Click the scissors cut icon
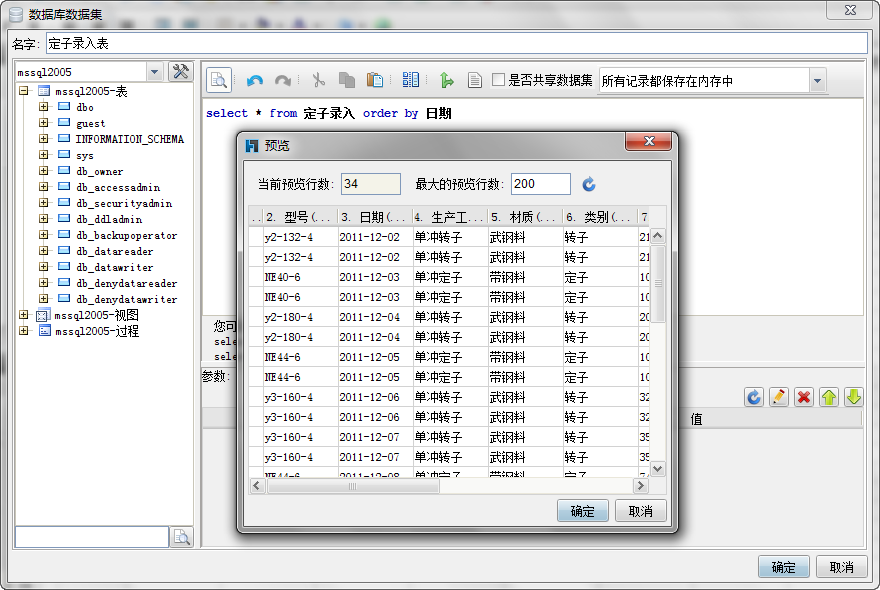 click(318, 80)
